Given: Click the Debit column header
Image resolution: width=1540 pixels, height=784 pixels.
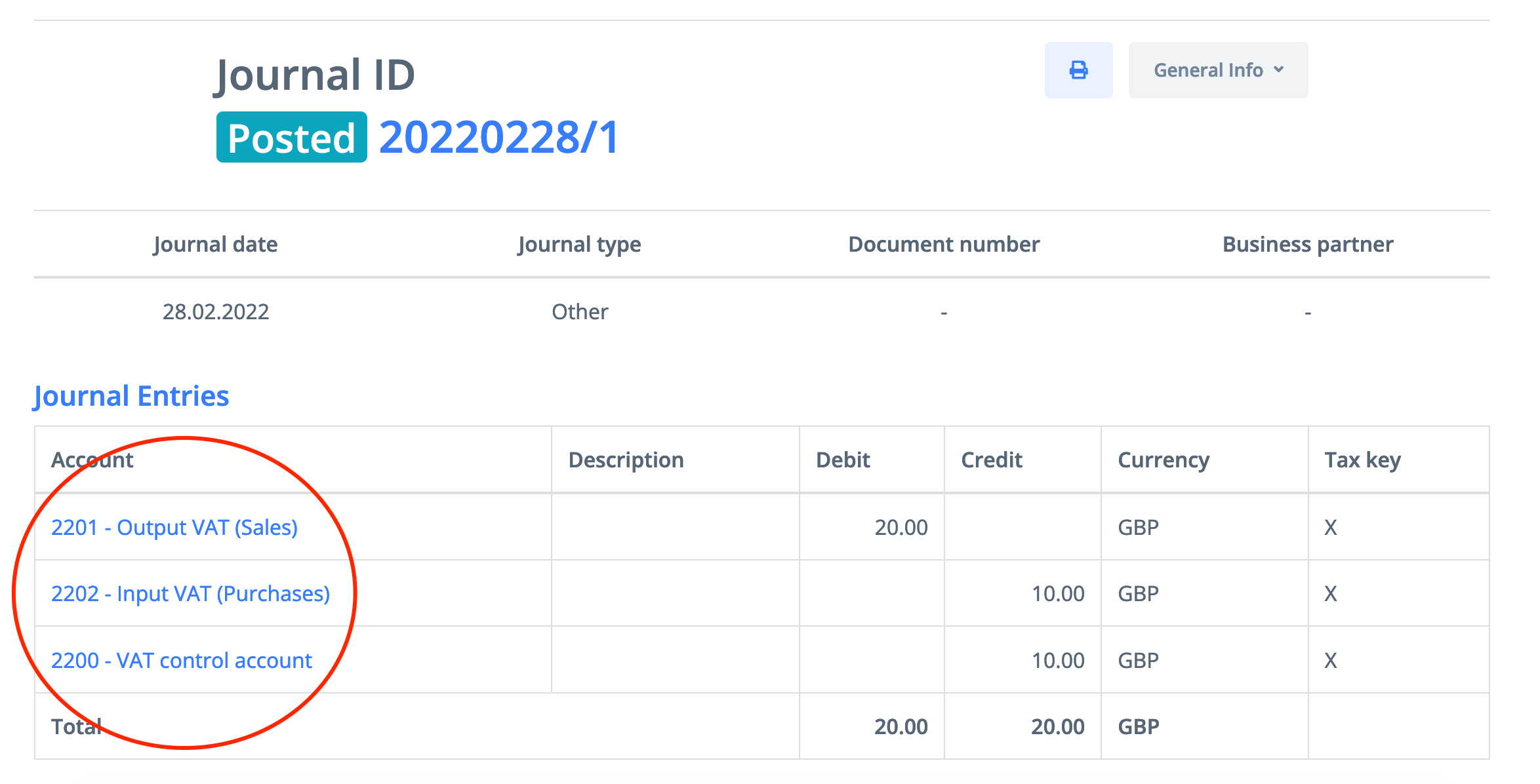Looking at the screenshot, I should point(843,460).
